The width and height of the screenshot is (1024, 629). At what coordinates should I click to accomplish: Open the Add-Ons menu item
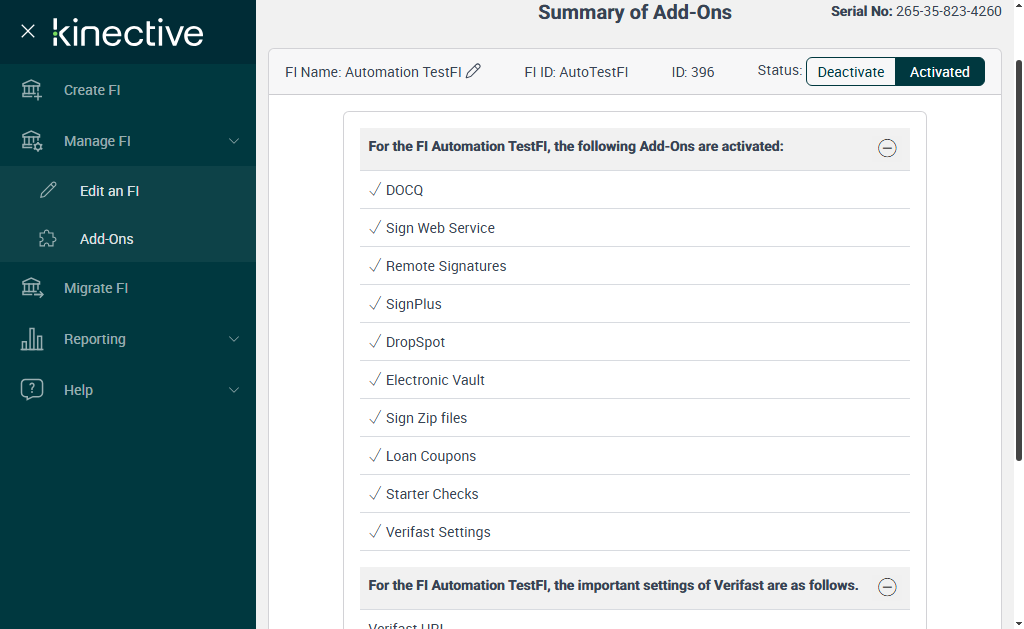pos(107,239)
